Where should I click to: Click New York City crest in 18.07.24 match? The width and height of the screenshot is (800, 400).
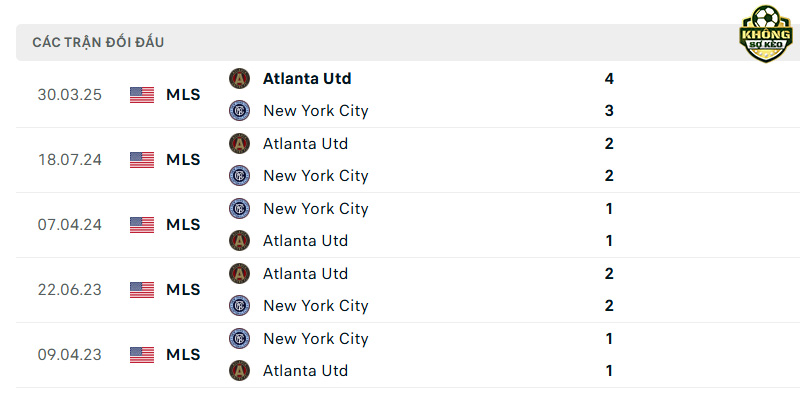[x=239, y=176]
